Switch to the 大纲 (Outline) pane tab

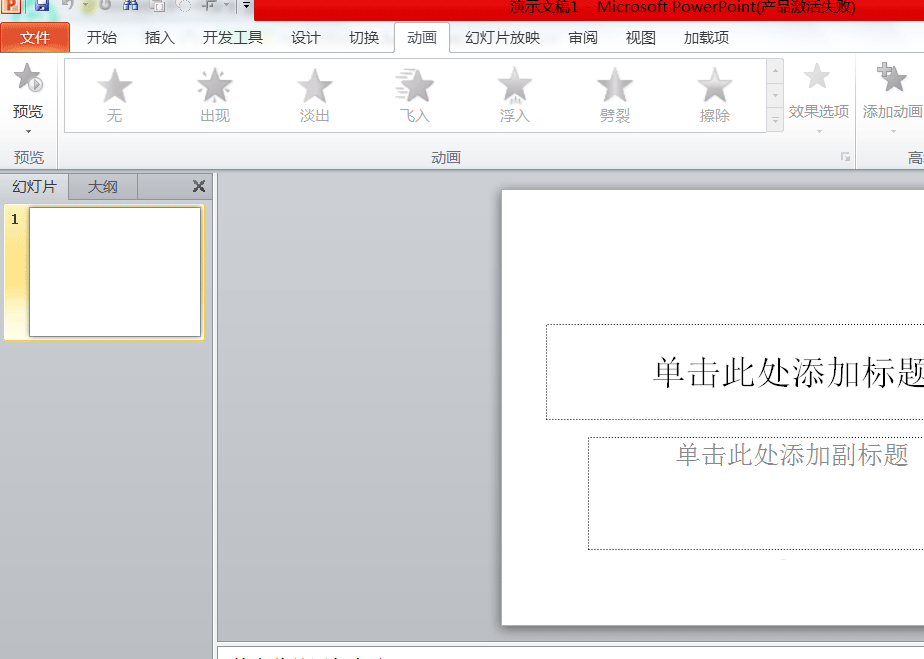coord(101,186)
